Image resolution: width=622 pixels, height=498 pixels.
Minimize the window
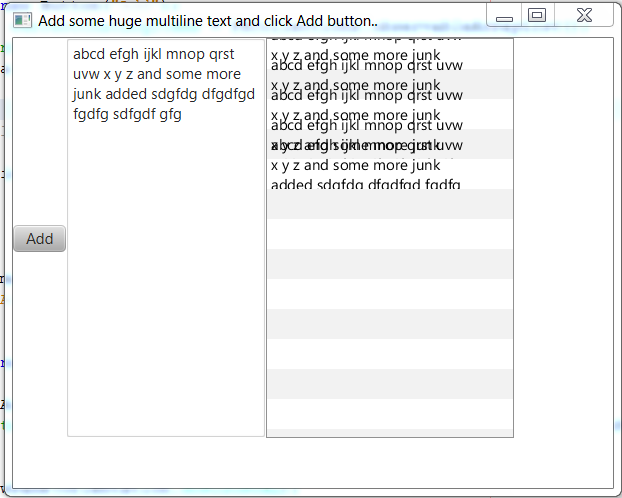505,17
